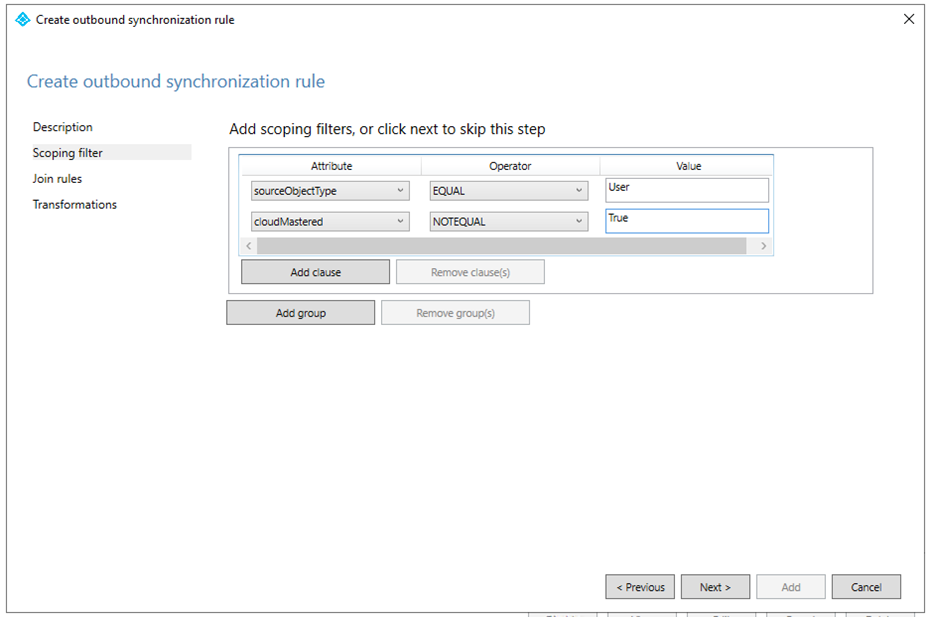Click the Azure AD Connect title bar icon

tap(23, 19)
